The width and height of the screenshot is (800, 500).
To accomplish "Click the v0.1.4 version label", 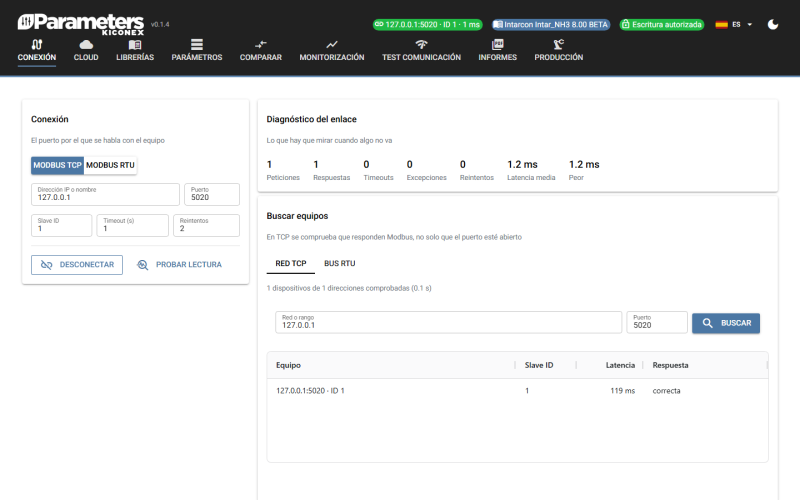I will [x=160, y=24].
